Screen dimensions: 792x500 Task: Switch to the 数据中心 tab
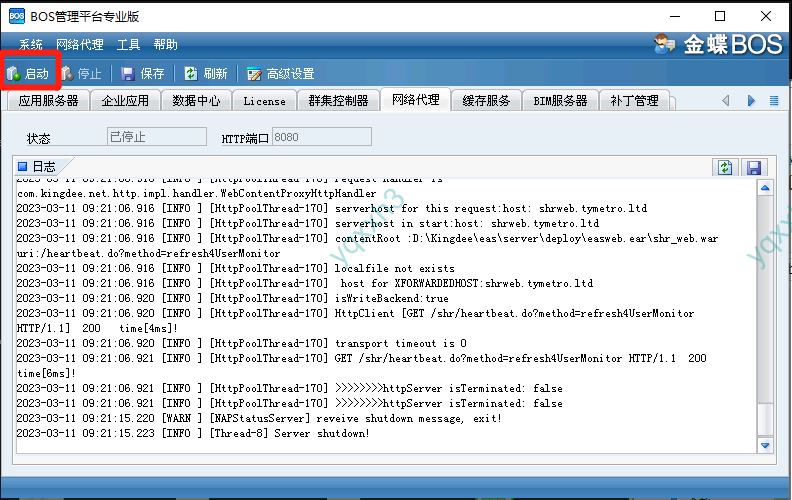[x=196, y=101]
